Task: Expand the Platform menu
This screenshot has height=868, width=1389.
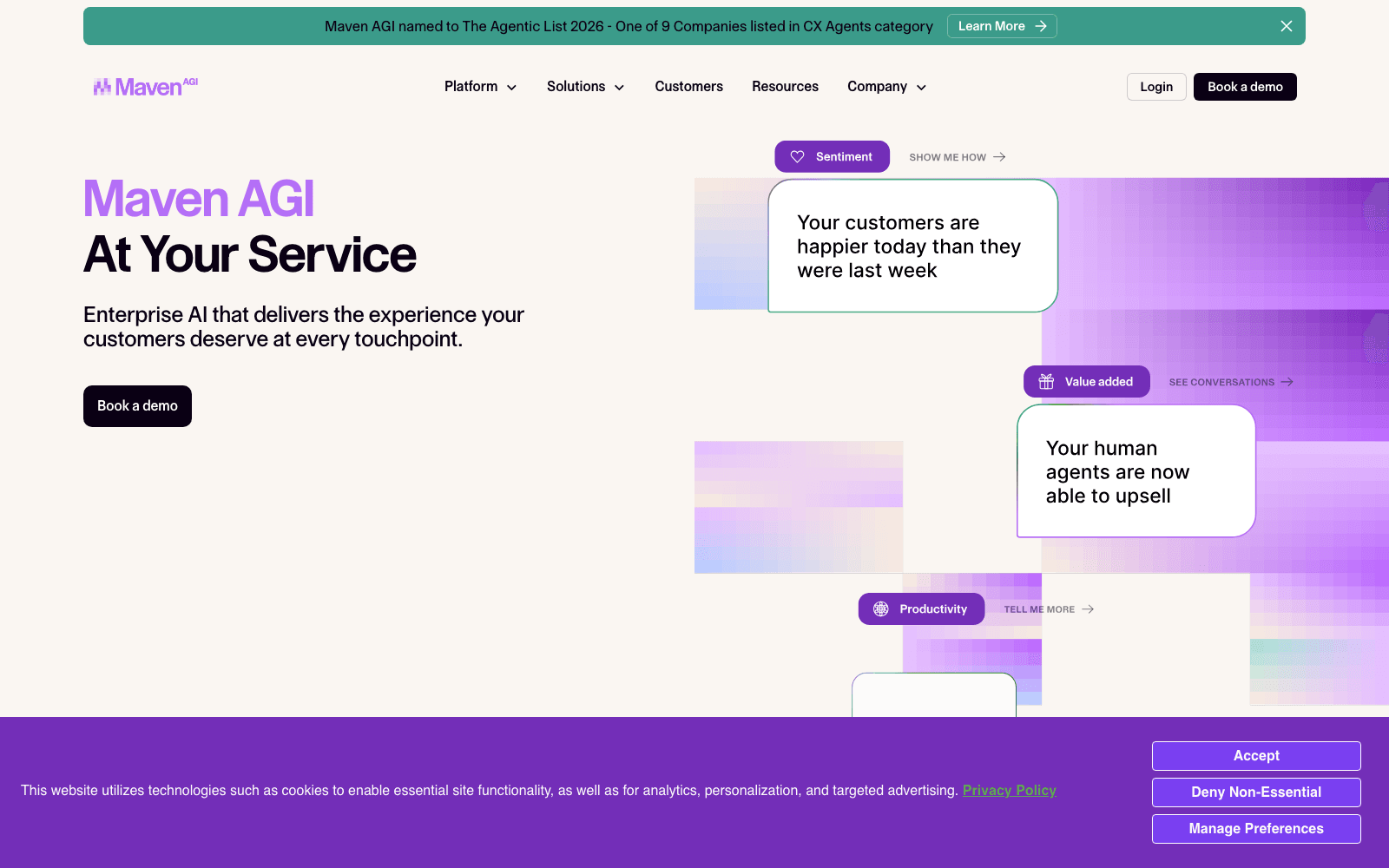Action: coord(480,87)
